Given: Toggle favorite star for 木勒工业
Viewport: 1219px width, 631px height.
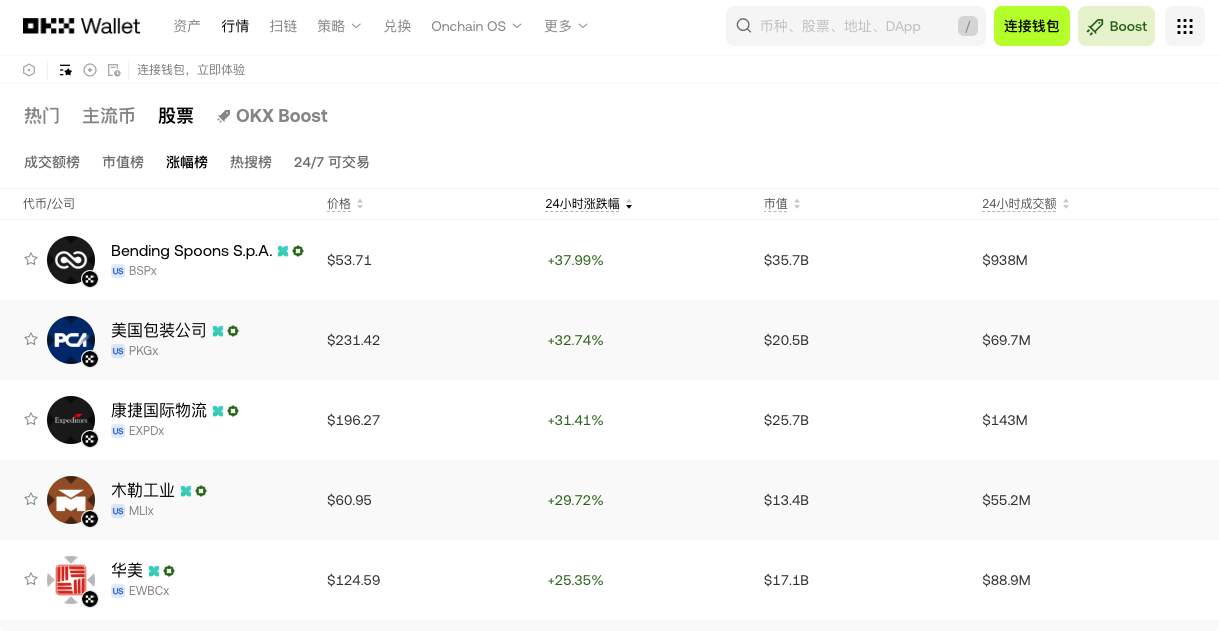Looking at the screenshot, I should point(31,499).
